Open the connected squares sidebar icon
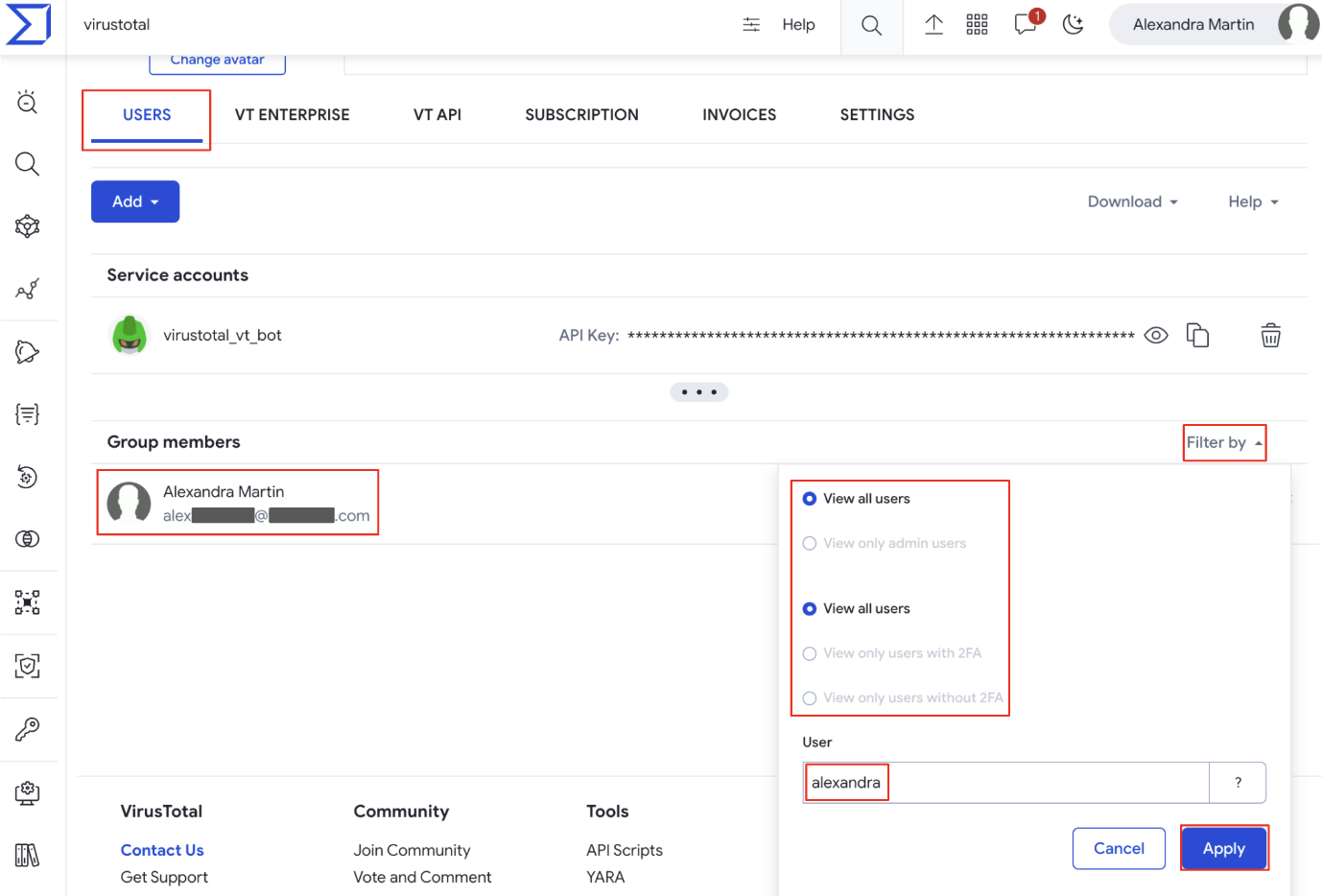 point(28,602)
